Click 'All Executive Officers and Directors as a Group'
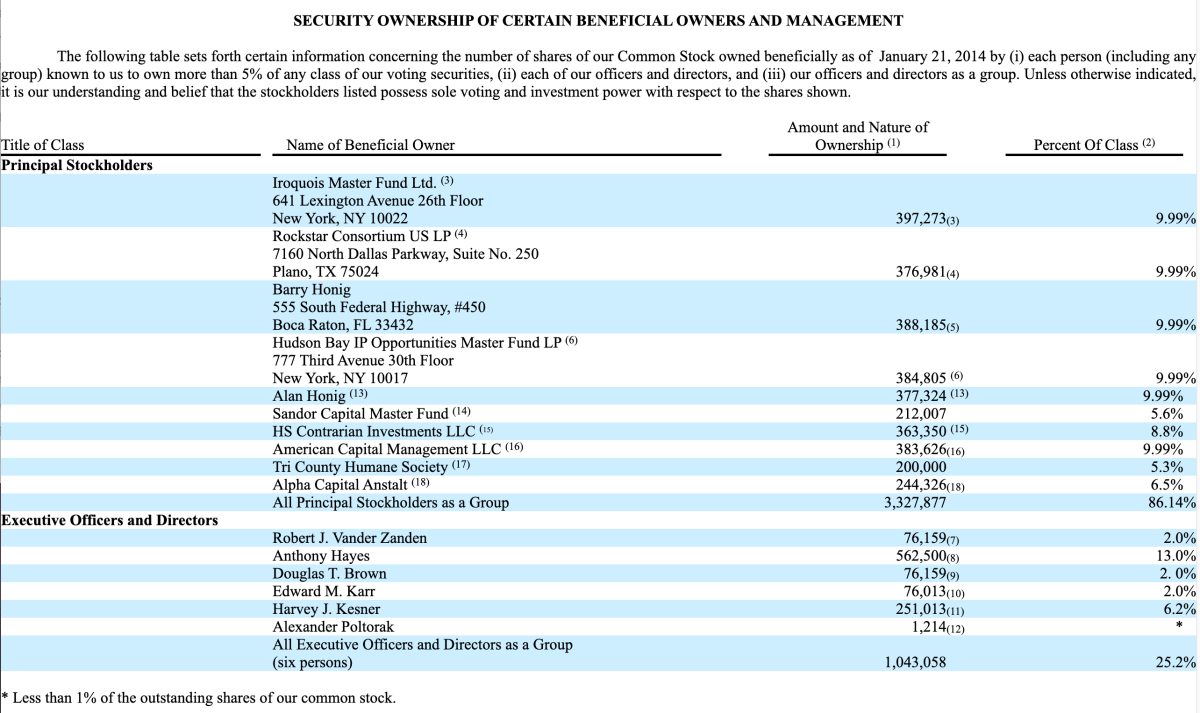Screen dimensions: 1200x713 (423, 645)
